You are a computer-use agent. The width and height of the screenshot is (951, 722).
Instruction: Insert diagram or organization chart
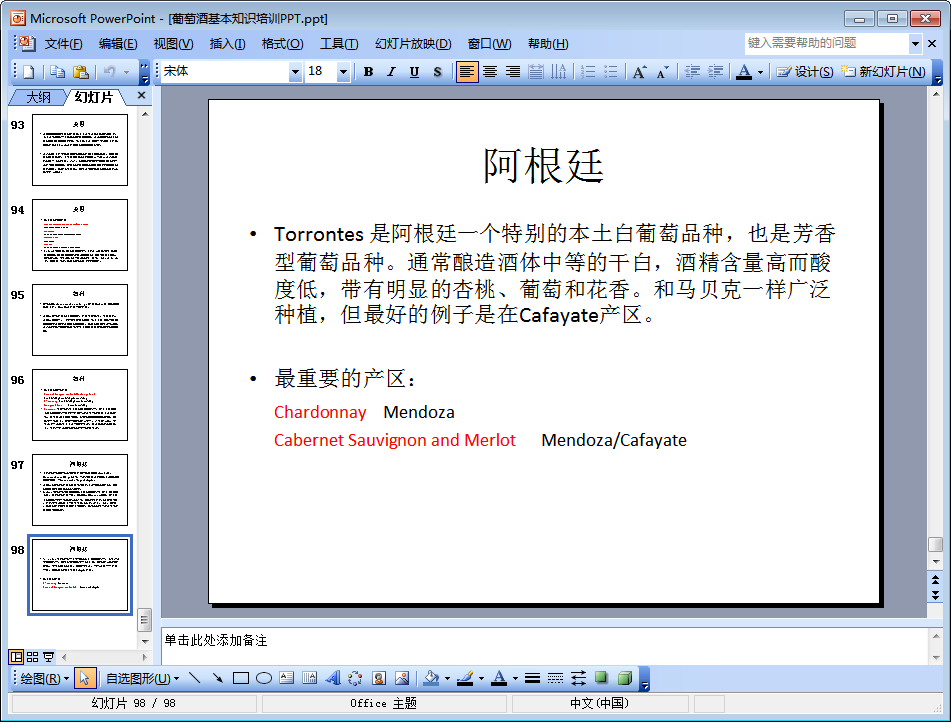[355, 678]
